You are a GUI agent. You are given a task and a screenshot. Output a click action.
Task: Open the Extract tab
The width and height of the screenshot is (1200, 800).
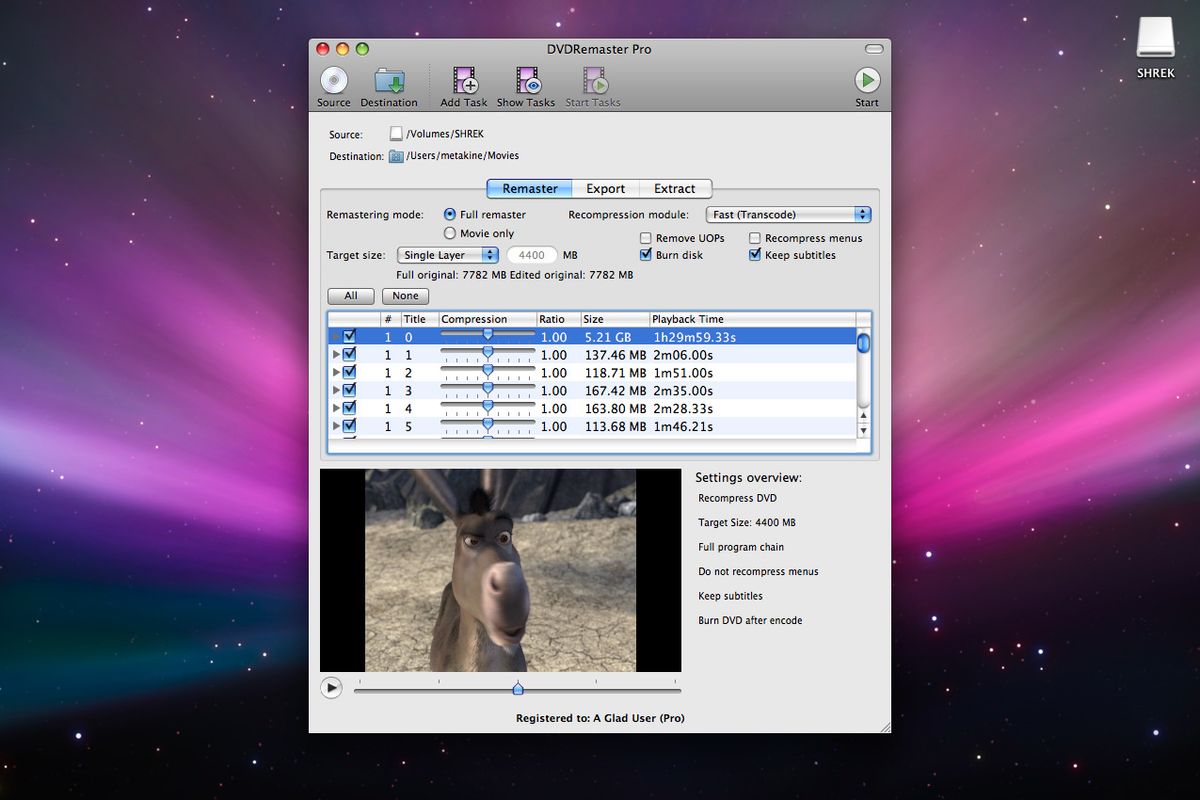676,188
